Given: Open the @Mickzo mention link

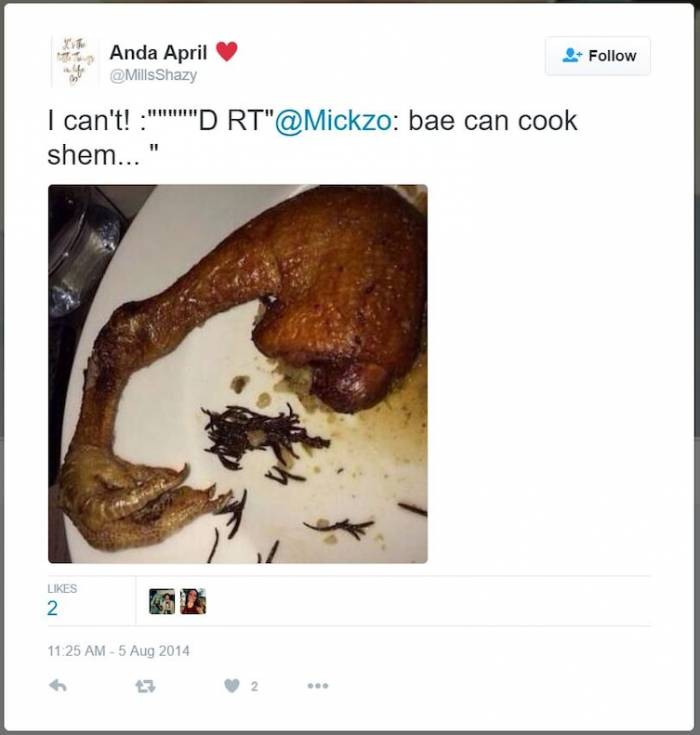Looking at the screenshot, I should 333,121.
